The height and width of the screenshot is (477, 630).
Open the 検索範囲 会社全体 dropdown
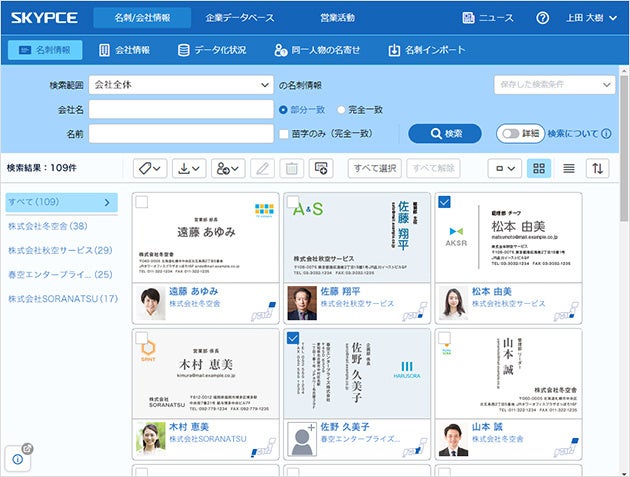(x=181, y=85)
